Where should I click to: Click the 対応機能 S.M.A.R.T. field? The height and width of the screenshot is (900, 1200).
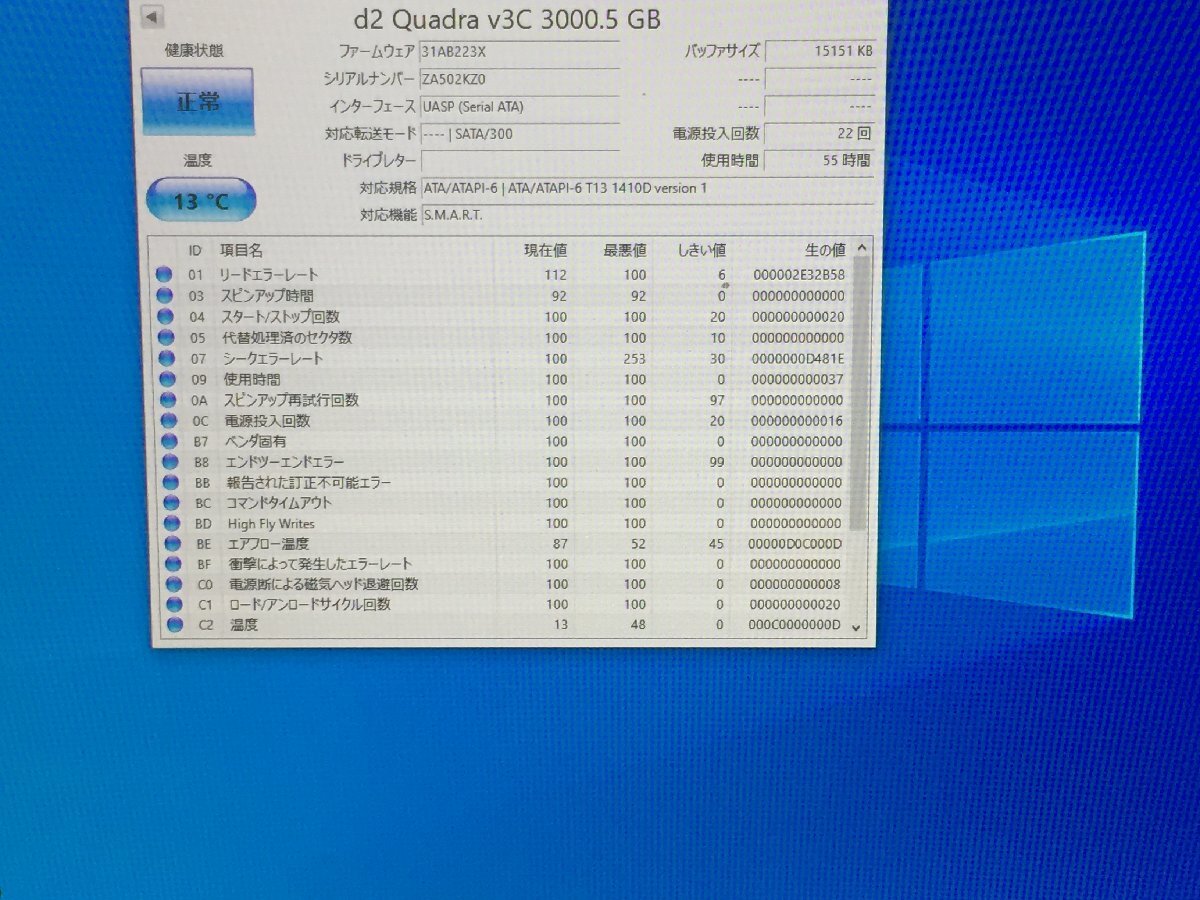pos(646,215)
